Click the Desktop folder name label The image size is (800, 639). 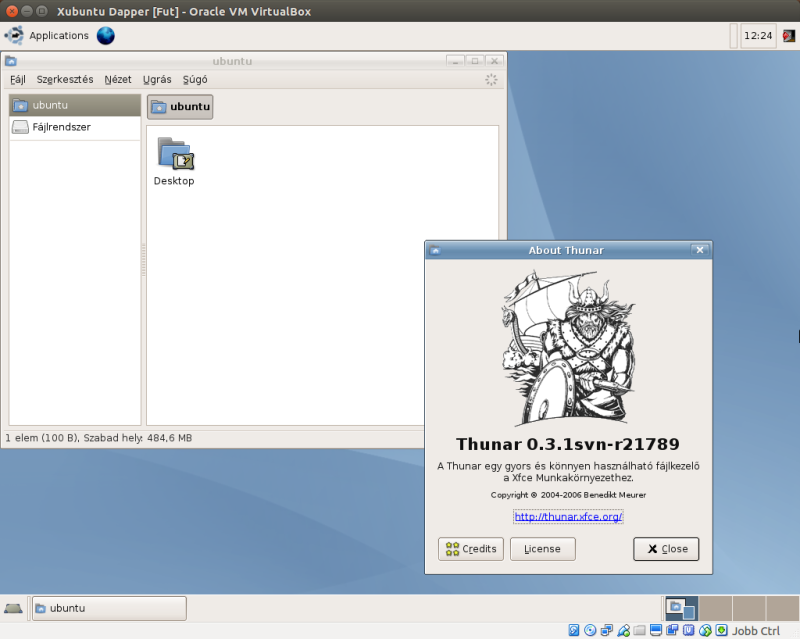(x=174, y=181)
